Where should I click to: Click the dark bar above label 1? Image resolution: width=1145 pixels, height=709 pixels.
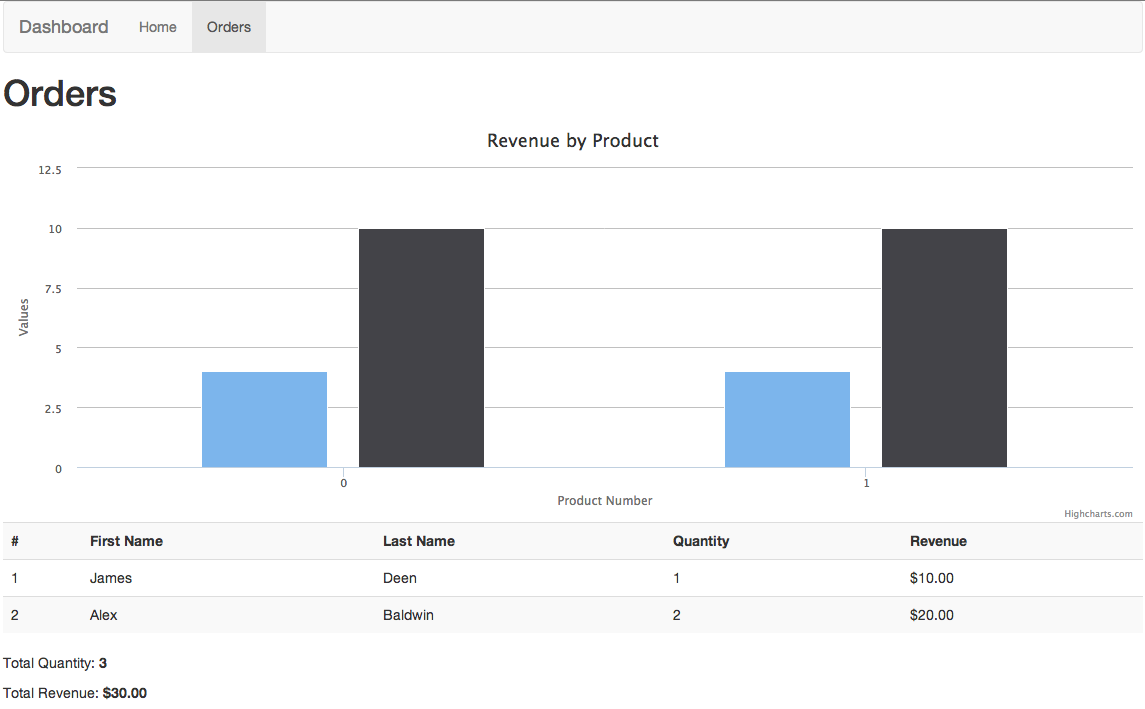click(x=944, y=347)
